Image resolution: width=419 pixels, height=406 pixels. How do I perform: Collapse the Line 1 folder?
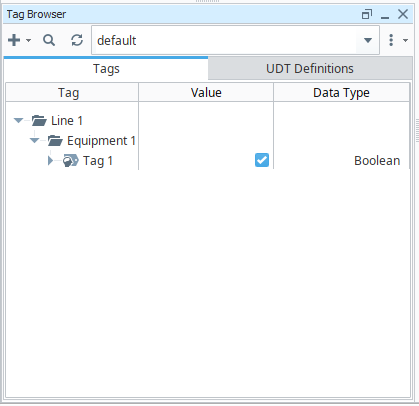(18, 120)
